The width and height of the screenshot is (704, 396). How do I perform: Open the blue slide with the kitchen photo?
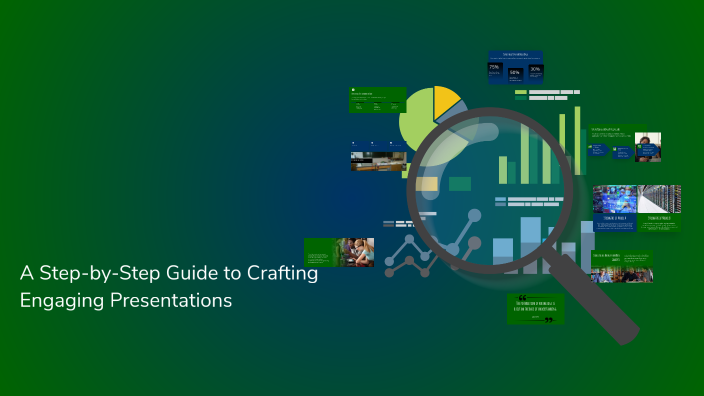tap(378, 156)
